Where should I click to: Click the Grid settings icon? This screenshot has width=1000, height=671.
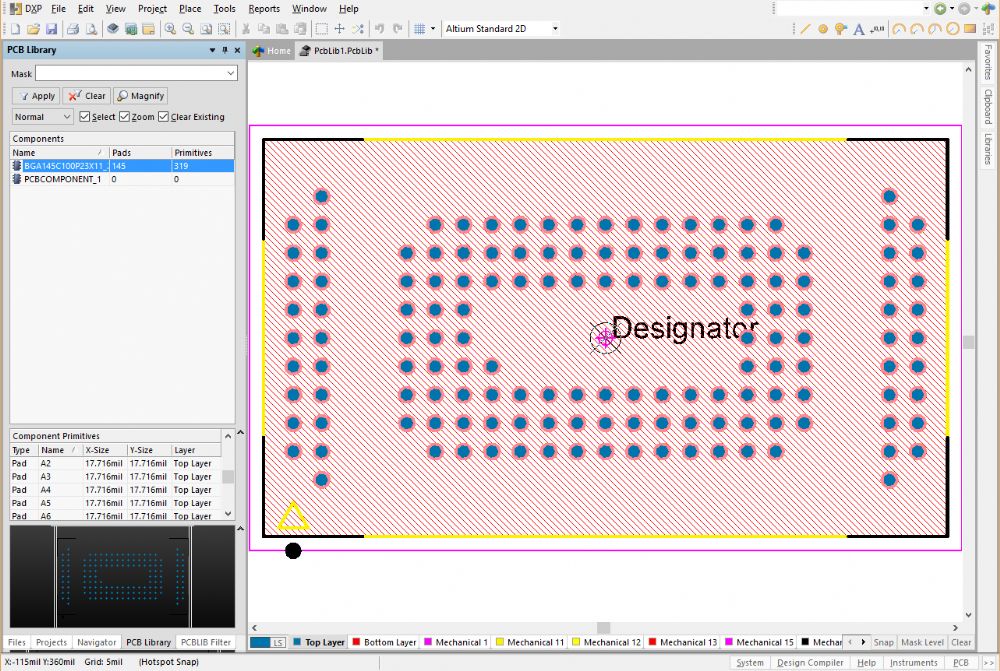click(x=419, y=29)
